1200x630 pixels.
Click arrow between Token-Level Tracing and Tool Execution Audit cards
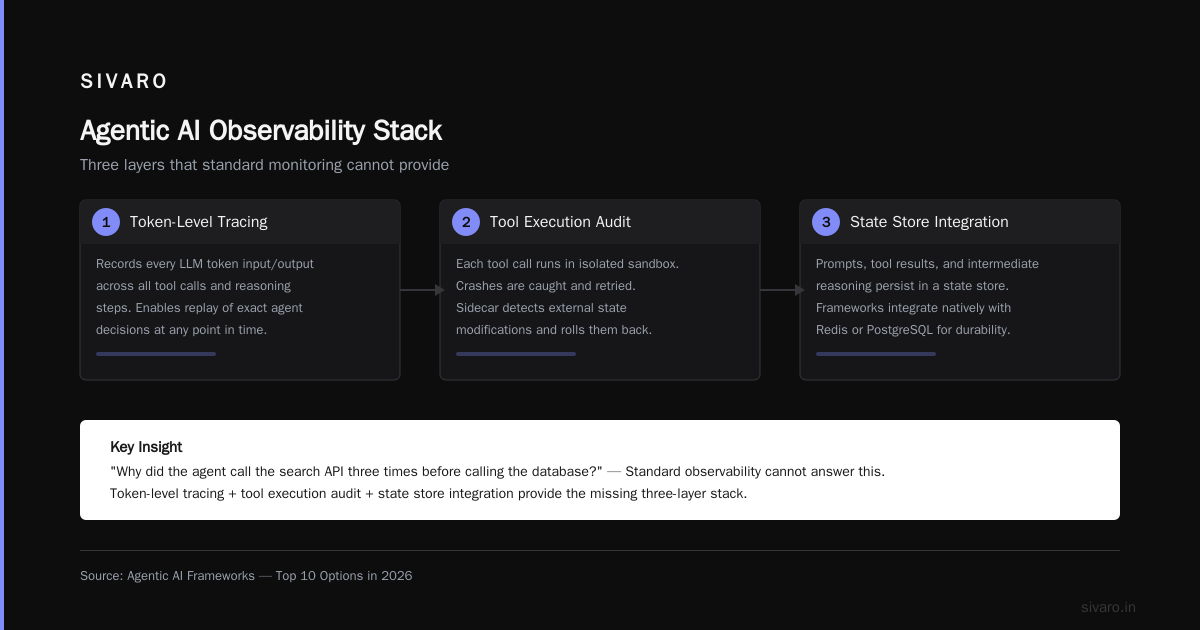tap(421, 290)
